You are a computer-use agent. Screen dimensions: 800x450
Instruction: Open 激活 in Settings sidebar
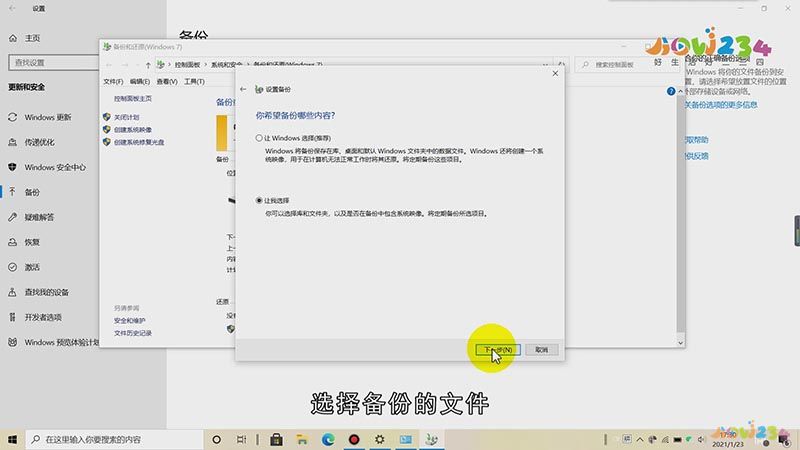(x=32, y=267)
